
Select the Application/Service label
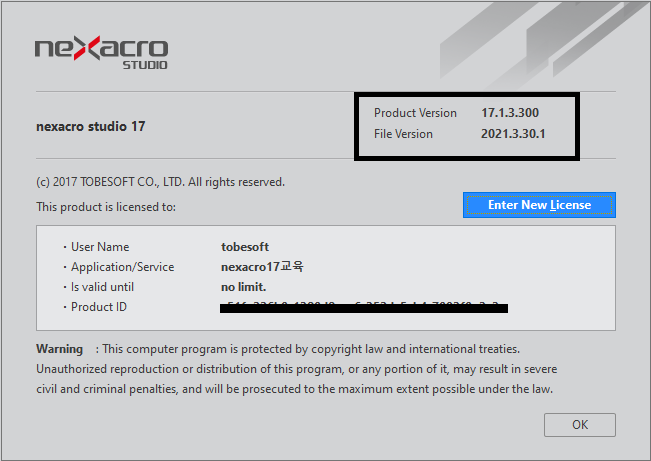(122, 267)
